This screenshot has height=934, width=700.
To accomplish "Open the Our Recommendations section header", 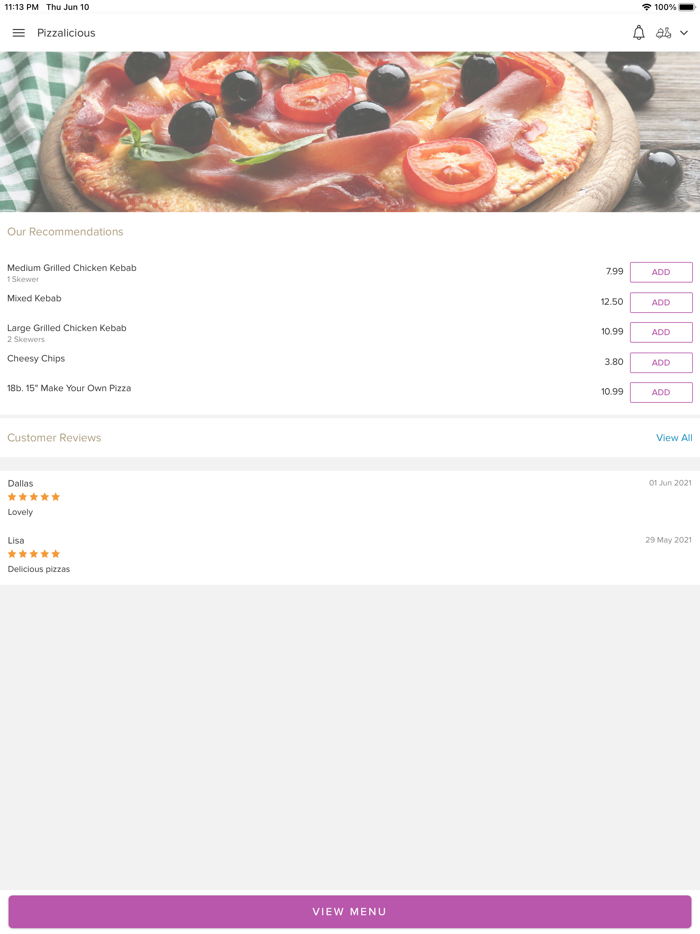I will 65,231.
